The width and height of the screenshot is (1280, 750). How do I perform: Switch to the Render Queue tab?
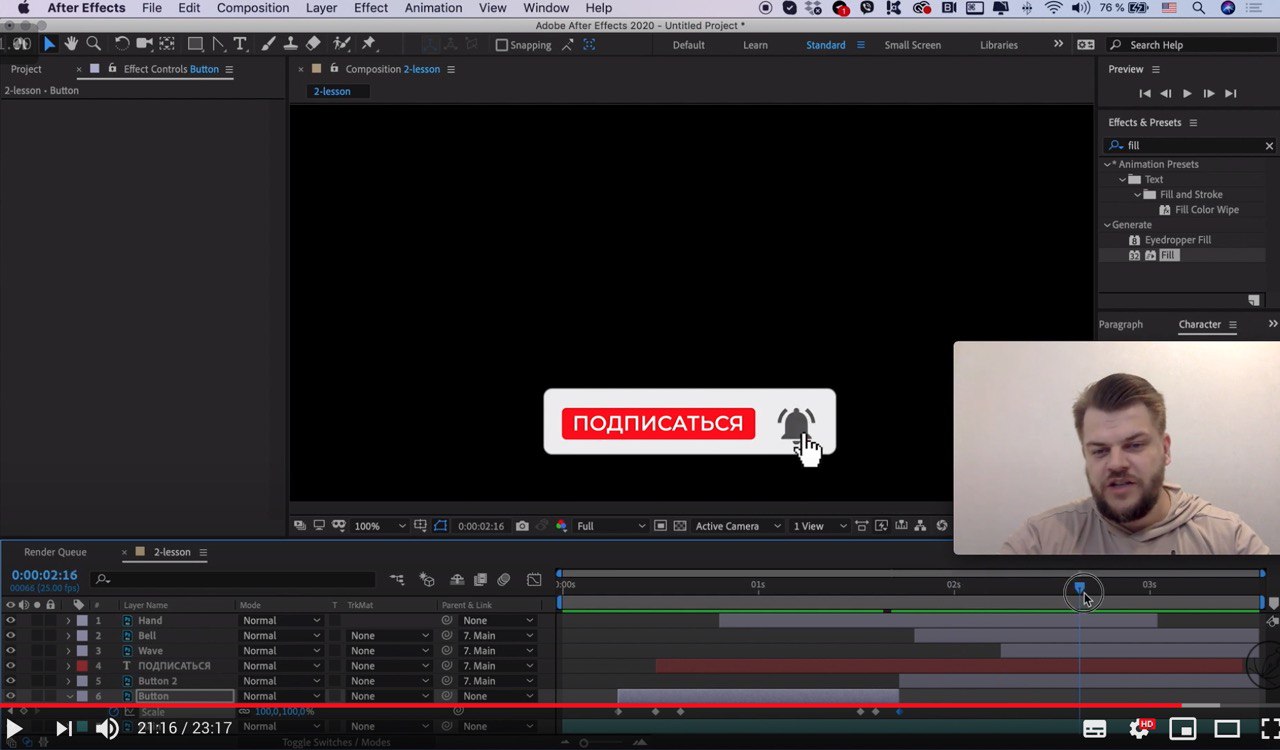[x=55, y=552]
